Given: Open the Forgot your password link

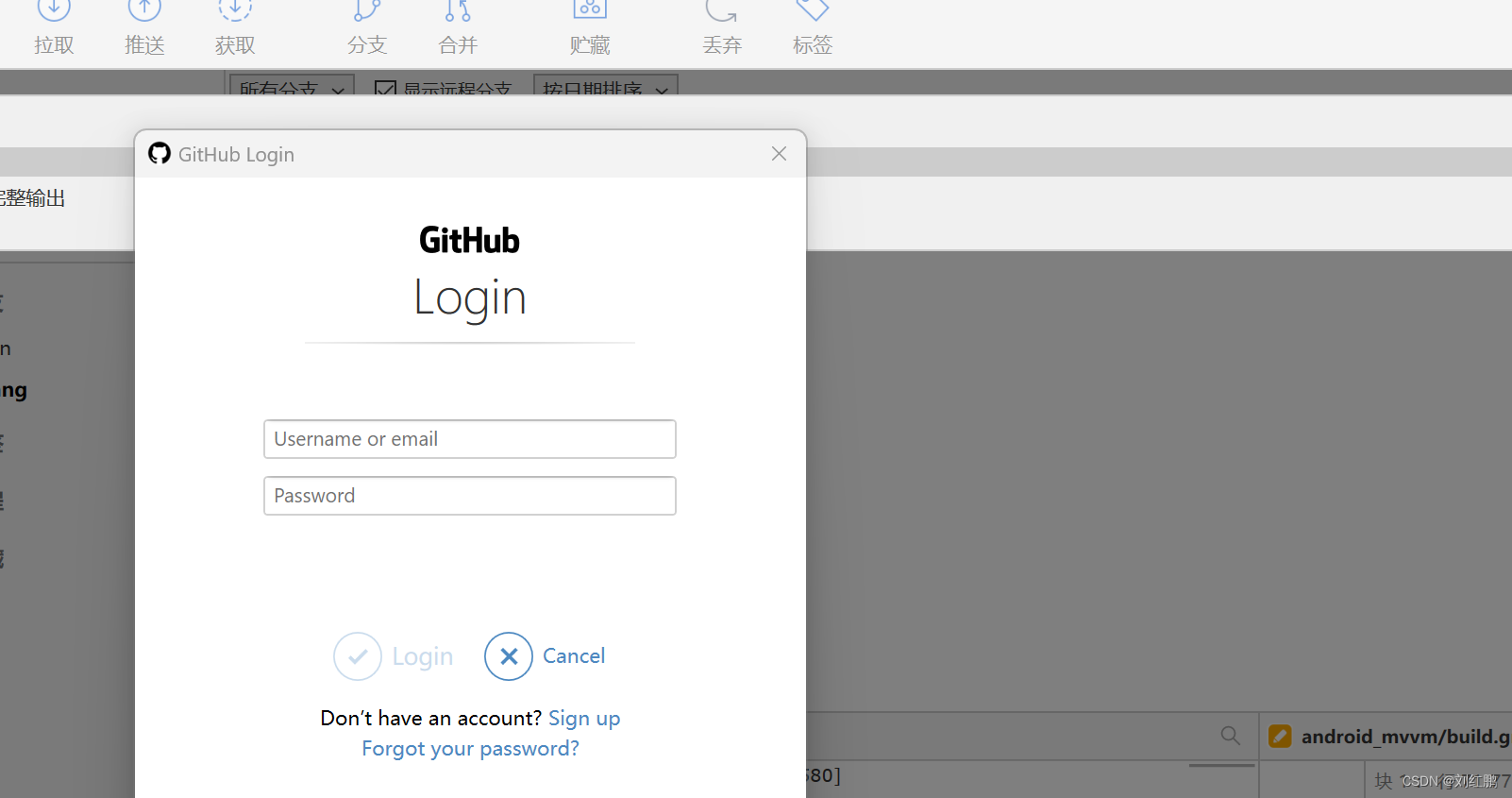Looking at the screenshot, I should click(x=470, y=749).
